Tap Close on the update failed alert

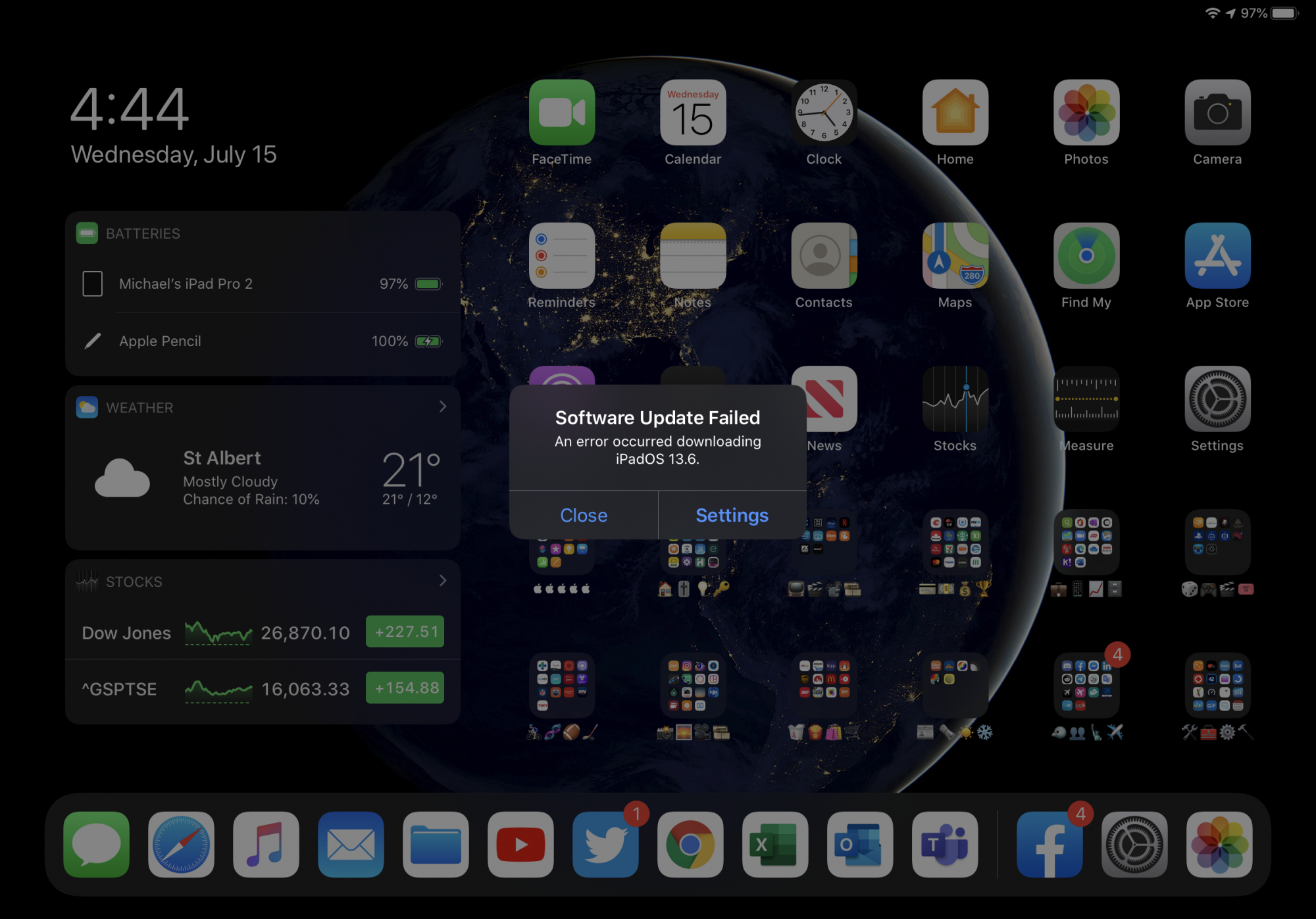(x=584, y=515)
